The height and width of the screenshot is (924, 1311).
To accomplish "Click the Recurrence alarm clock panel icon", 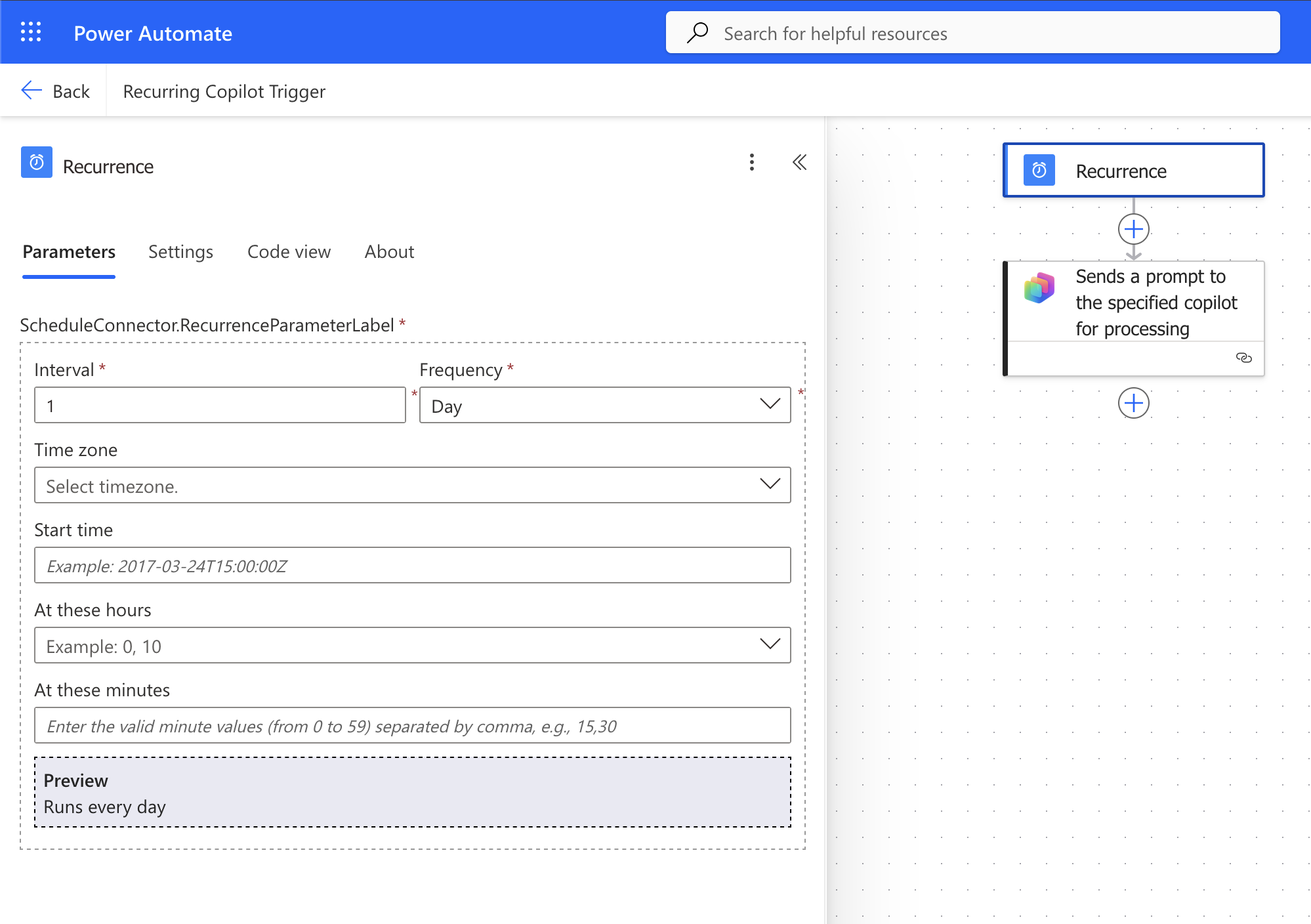I will 37,162.
